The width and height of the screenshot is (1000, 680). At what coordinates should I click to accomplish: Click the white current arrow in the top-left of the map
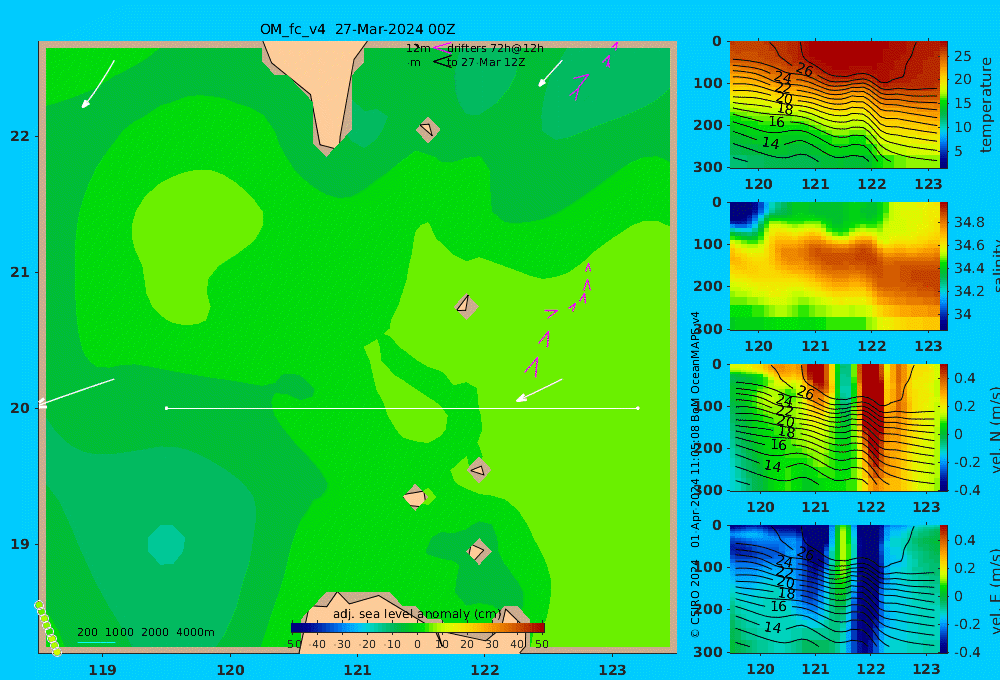98,84
